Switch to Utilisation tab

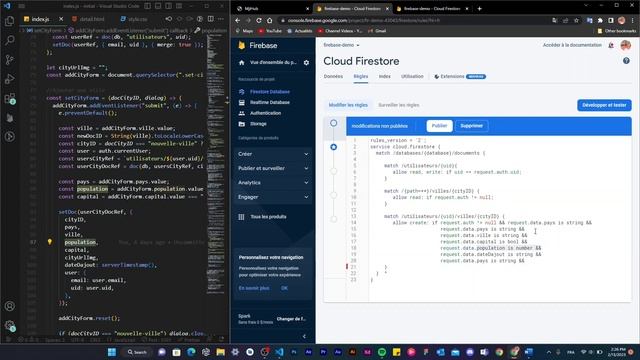412,76
